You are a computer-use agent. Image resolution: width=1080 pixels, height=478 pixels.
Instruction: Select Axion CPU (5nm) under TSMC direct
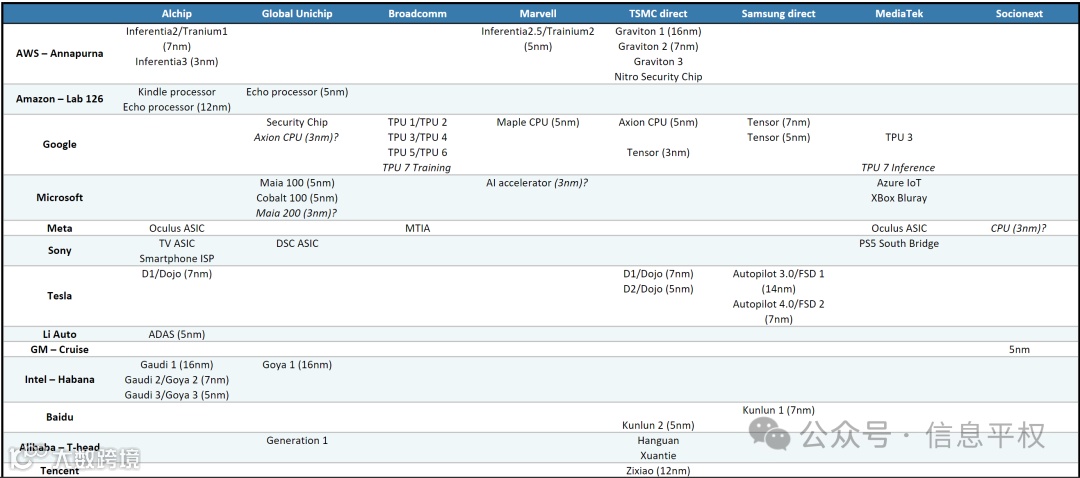pyautogui.click(x=658, y=122)
